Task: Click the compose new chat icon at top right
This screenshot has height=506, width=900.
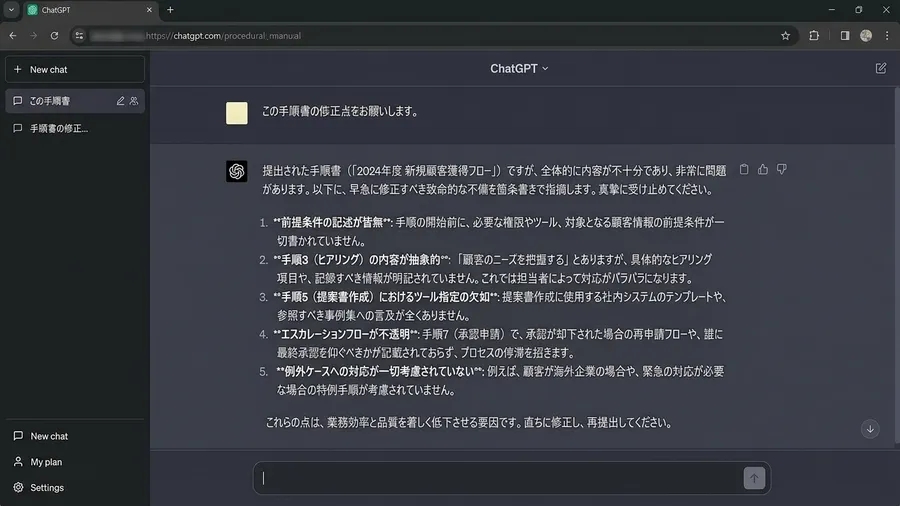Action: click(x=880, y=68)
